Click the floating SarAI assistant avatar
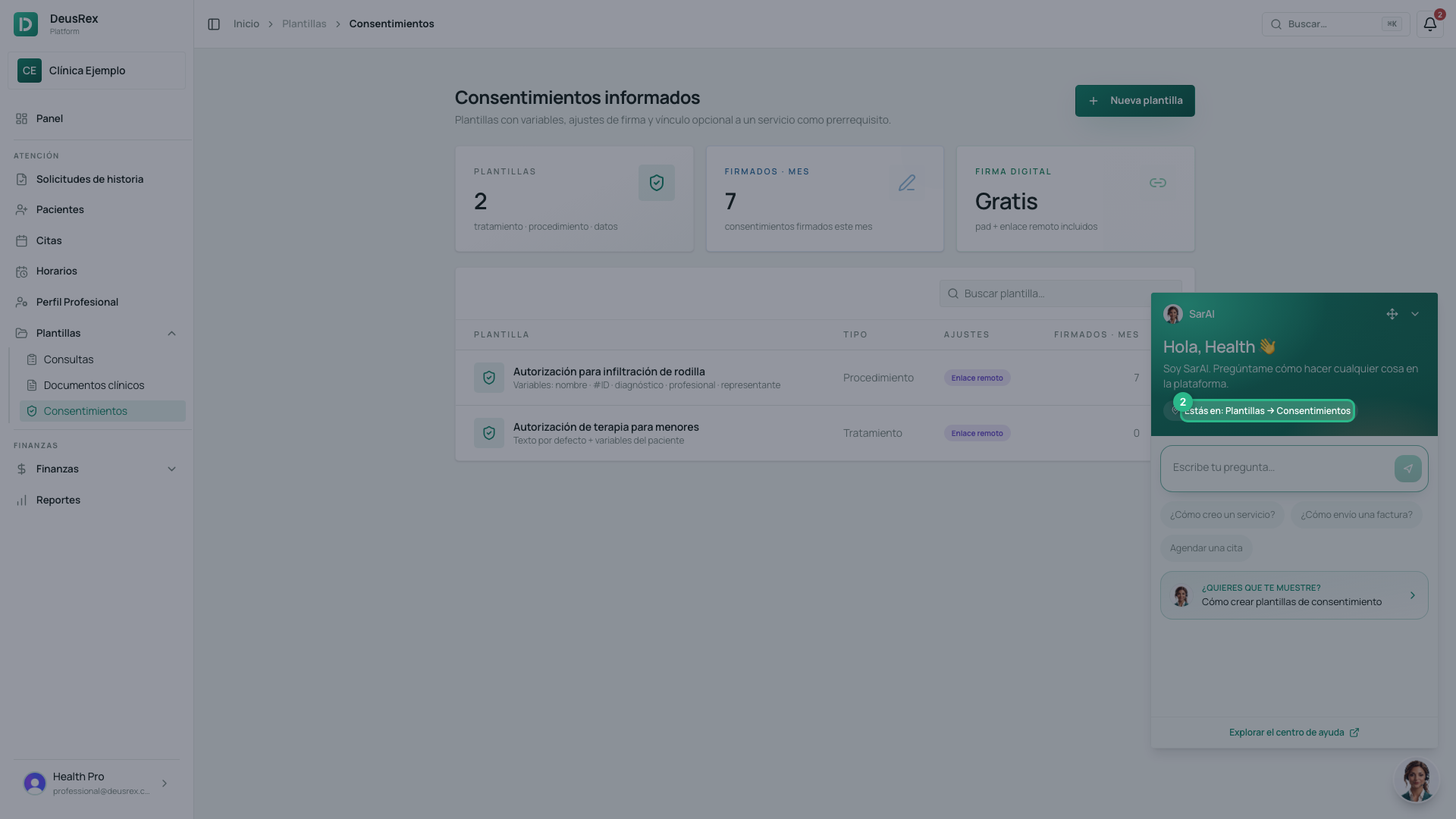The image size is (1456, 819). [1416, 780]
